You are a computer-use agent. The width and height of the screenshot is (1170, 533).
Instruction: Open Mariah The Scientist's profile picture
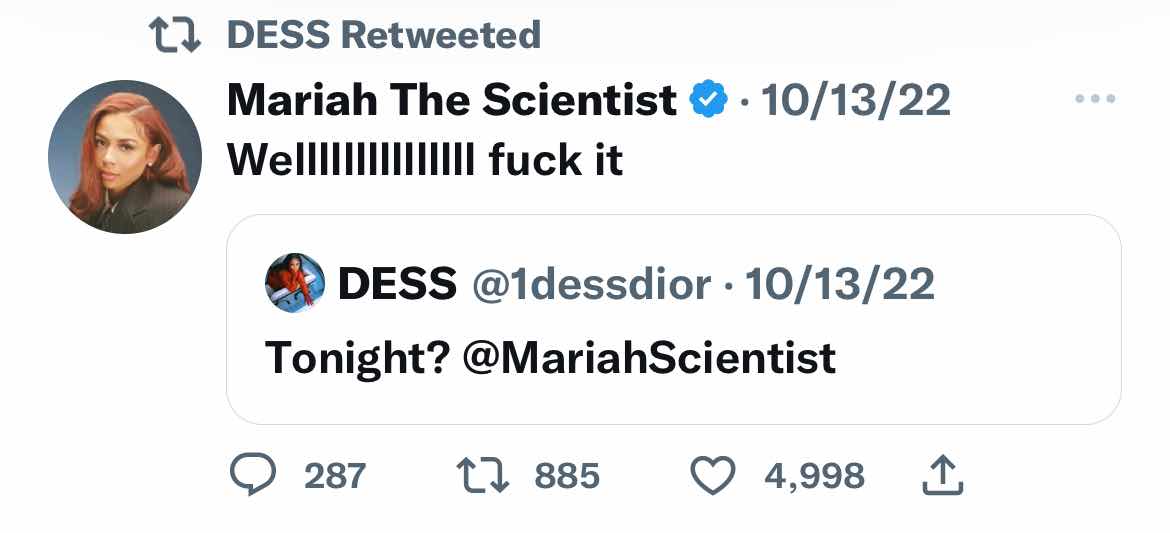pos(125,157)
